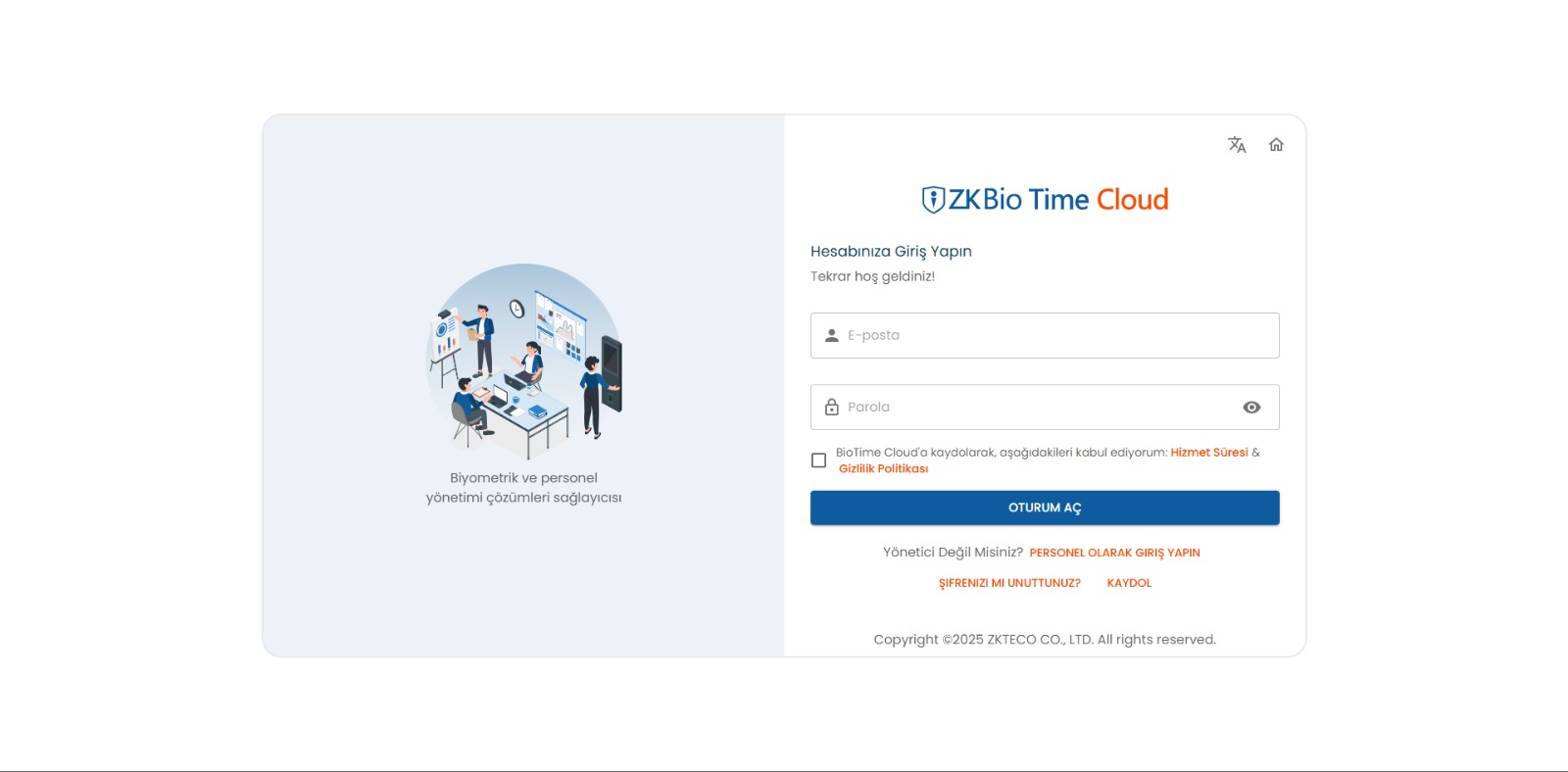
Task: Focus the E-posta input field
Action: click(x=1058, y=335)
